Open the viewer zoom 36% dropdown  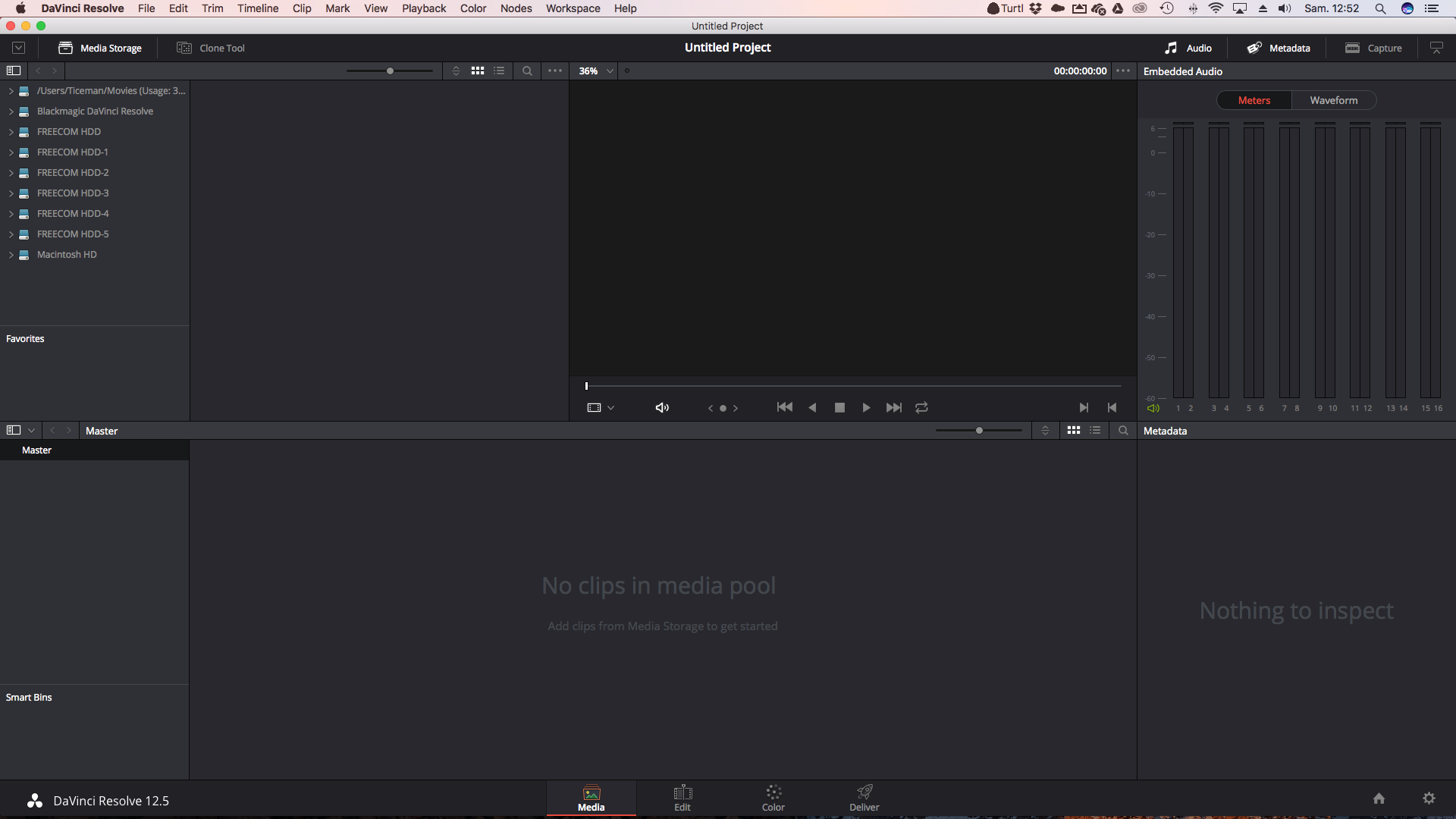(x=596, y=71)
